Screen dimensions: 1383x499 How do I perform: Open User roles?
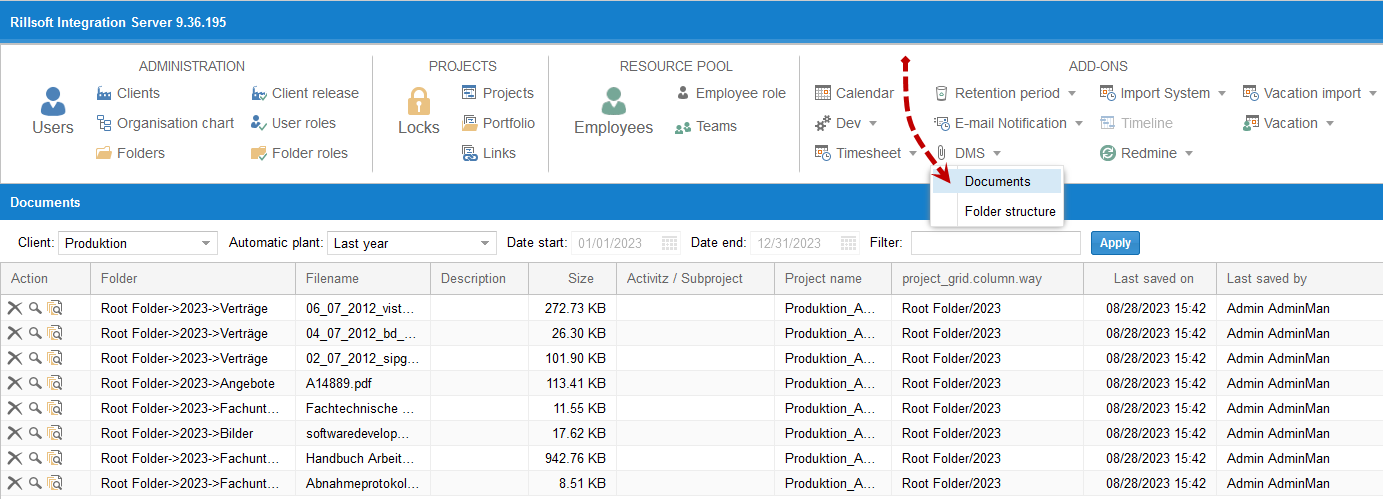pos(293,123)
